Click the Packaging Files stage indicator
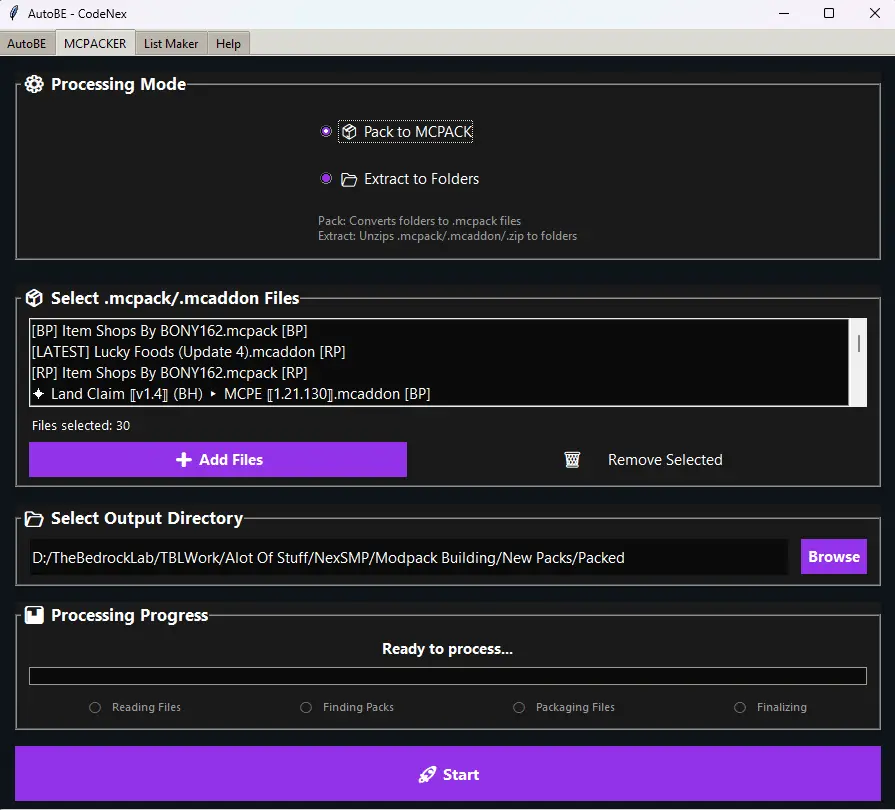 tap(519, 707)
